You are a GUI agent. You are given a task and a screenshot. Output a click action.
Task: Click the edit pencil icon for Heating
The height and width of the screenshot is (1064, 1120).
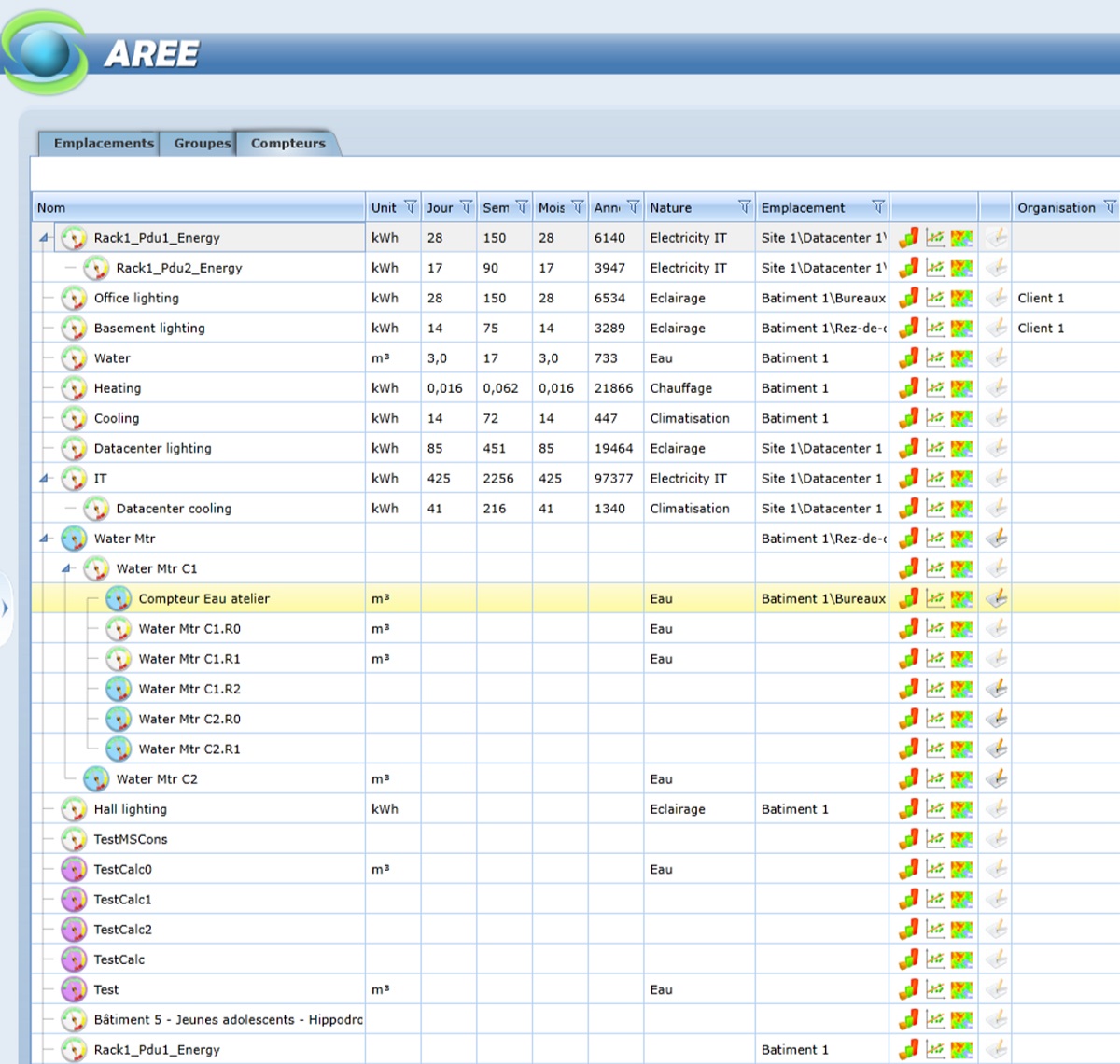click(x=997, y=388)
